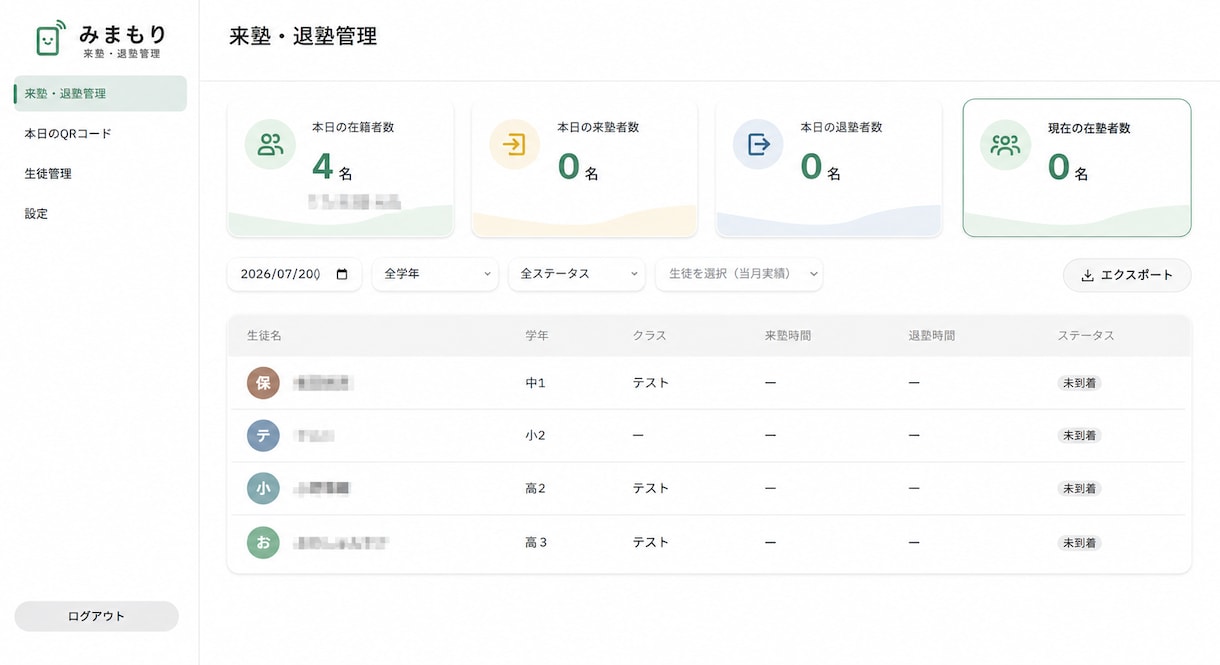Screen dimensions: 1220x665
Task: Select the 本日の在籍者数 card
Action: [x=341, y=168]
